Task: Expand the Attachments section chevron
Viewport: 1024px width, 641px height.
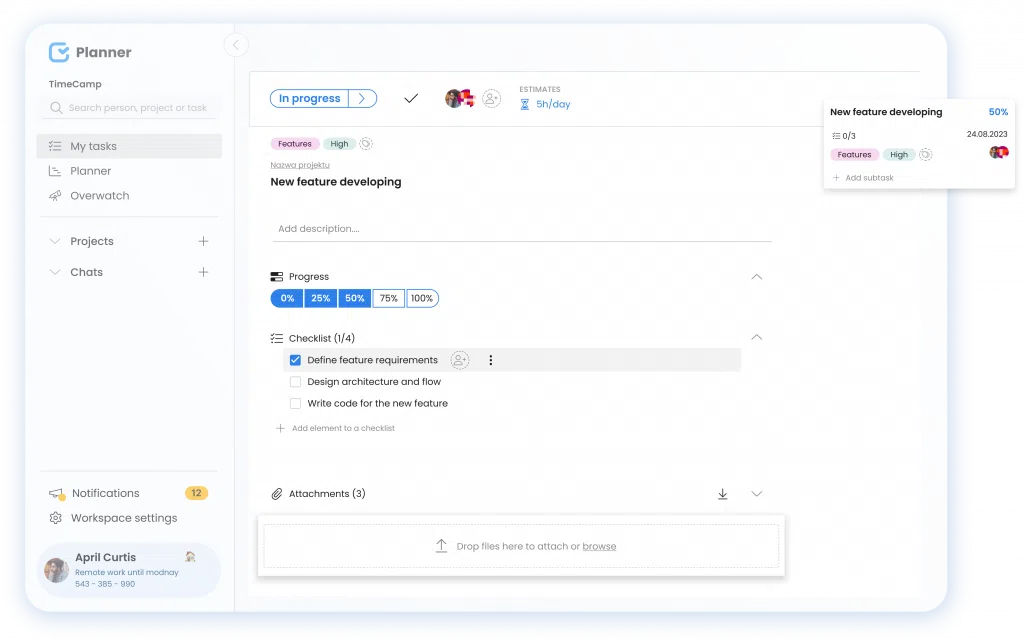Action: coord(756,494)
